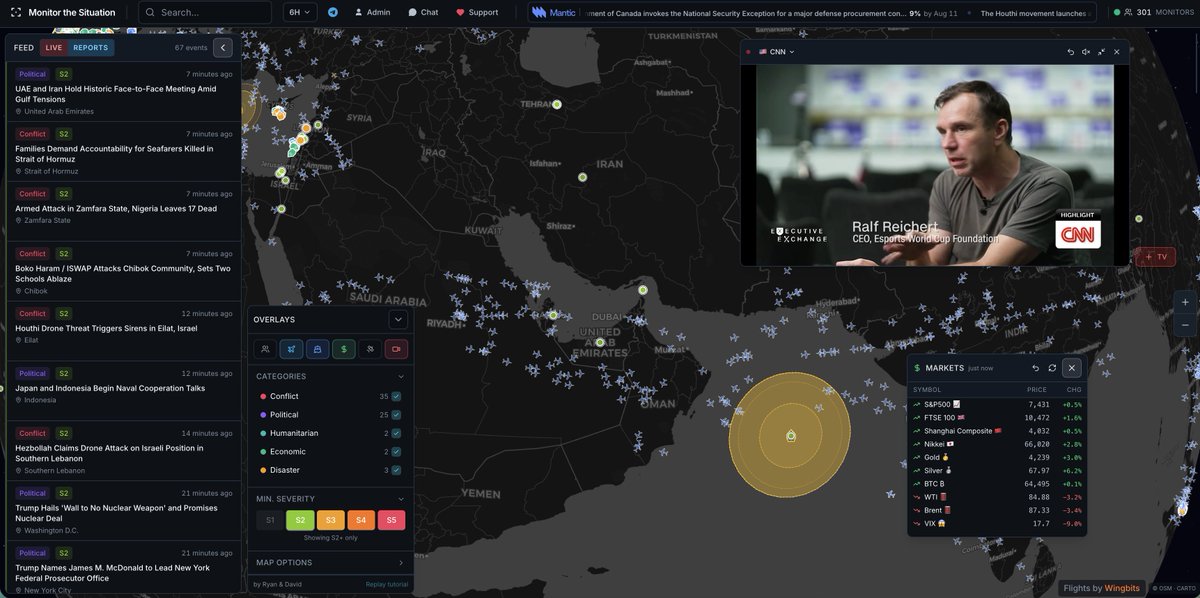Switch to the REPORTS feed tab

pyautogui.click(x=91, y=47)
